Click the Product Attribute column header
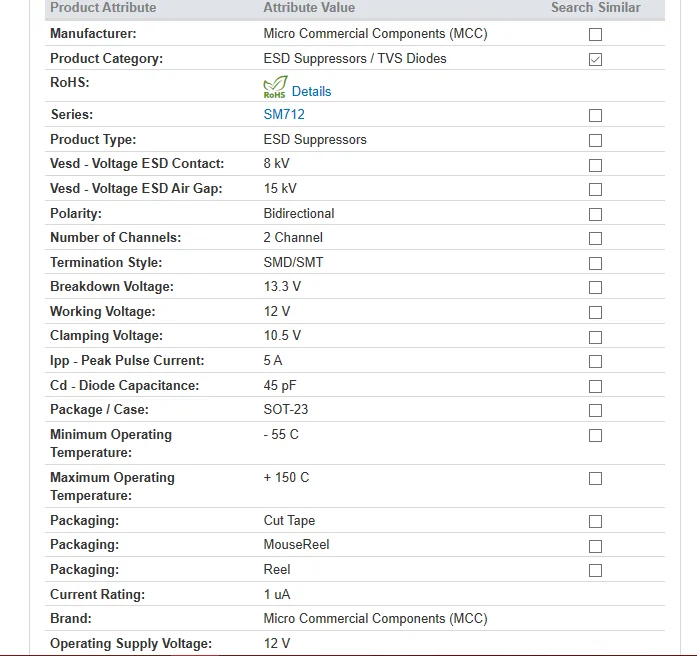The width and height of the screenshot is (697, 656). (x=103, y=8)
